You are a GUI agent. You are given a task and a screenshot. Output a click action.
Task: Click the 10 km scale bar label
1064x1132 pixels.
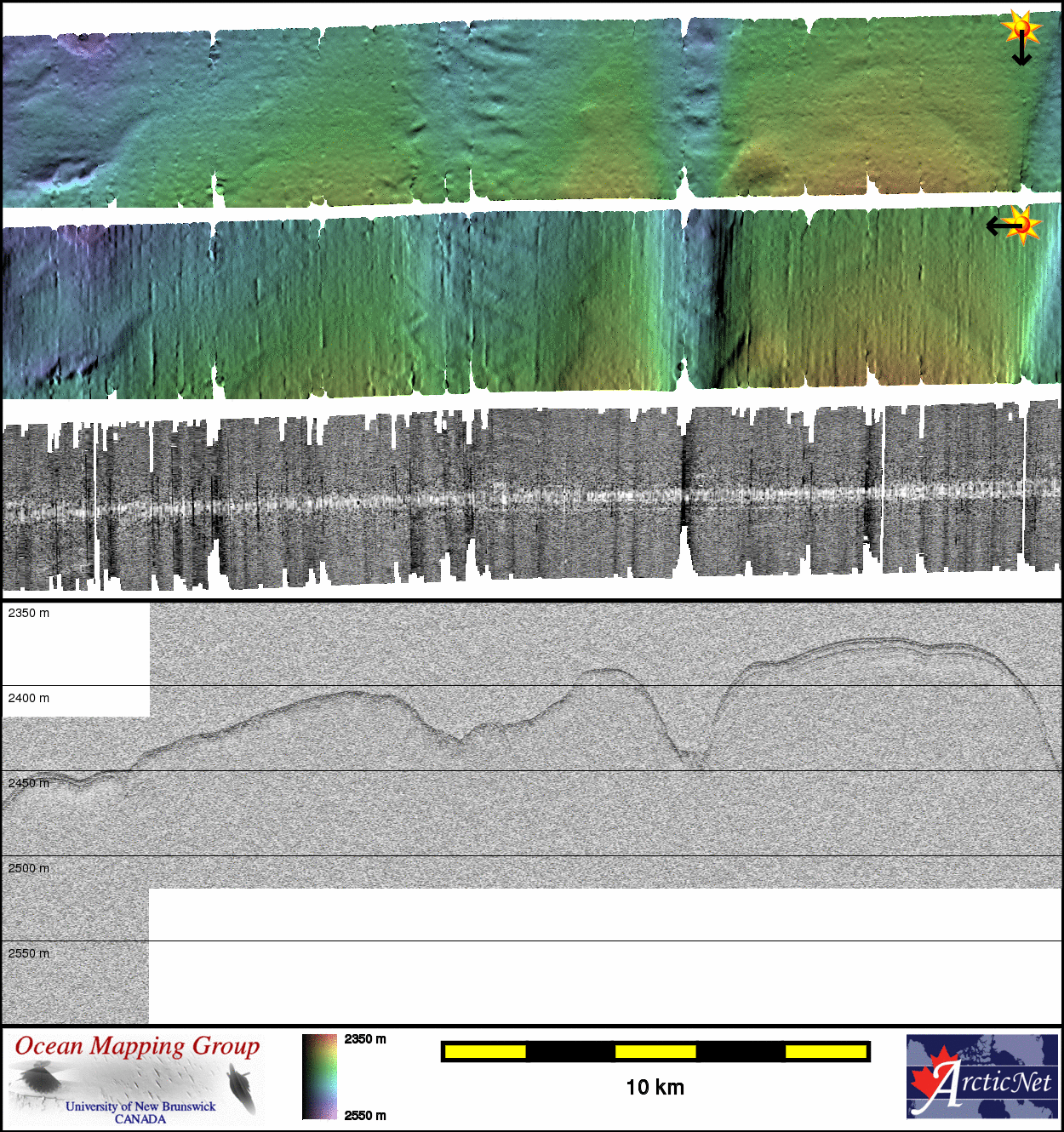pos(655,1087)
